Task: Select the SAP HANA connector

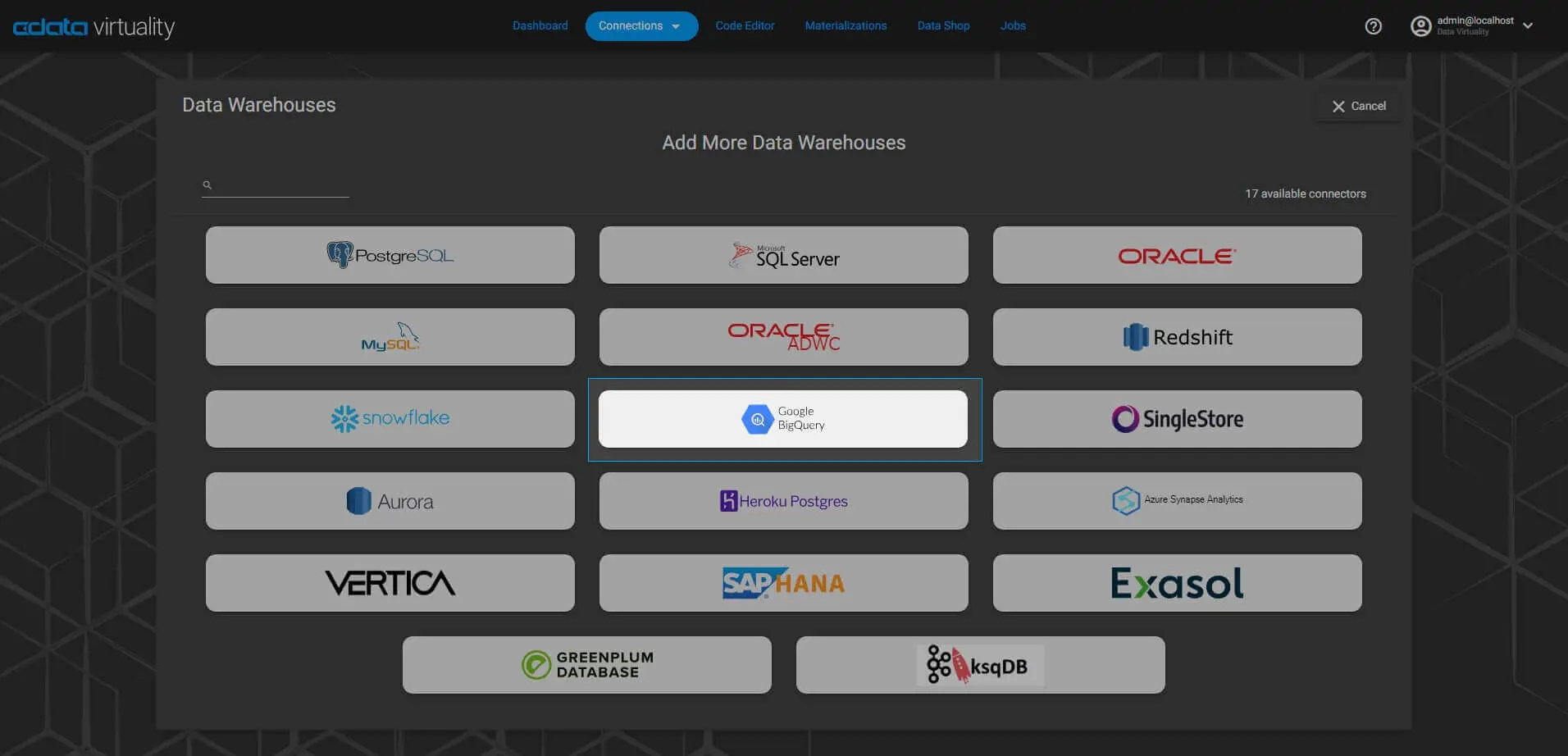Action: 784,583
